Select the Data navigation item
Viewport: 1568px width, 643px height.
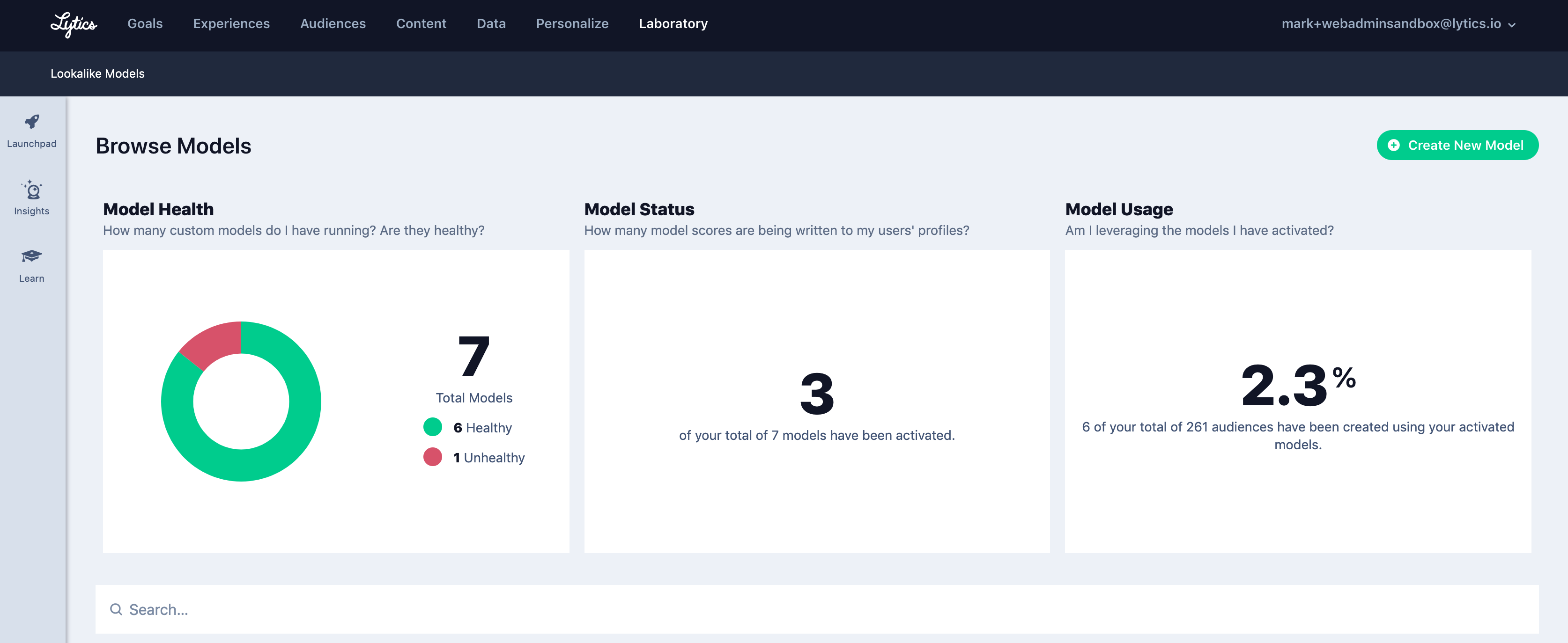point(491,24)
